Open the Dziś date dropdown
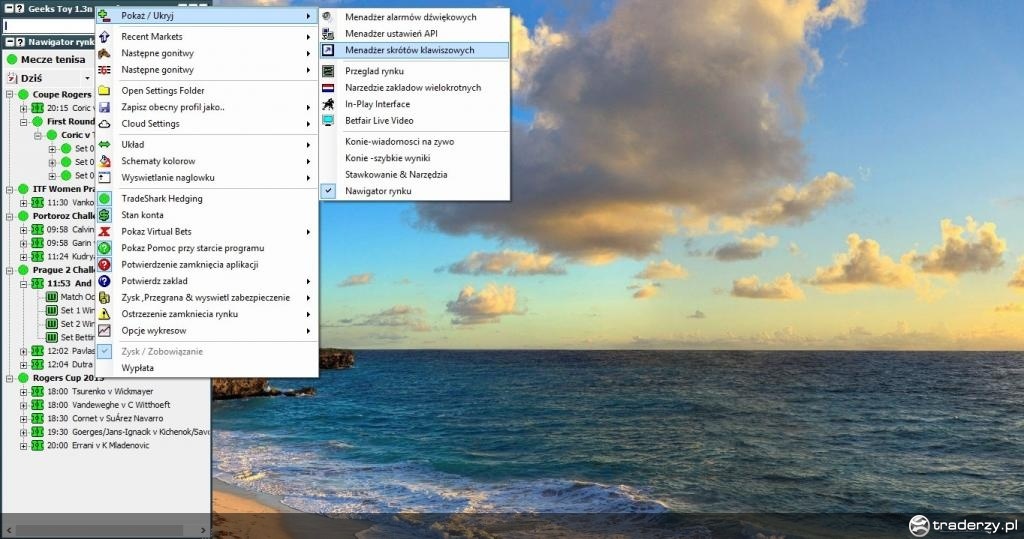The height and width of the screenshot is (539, 1024). 88,78
